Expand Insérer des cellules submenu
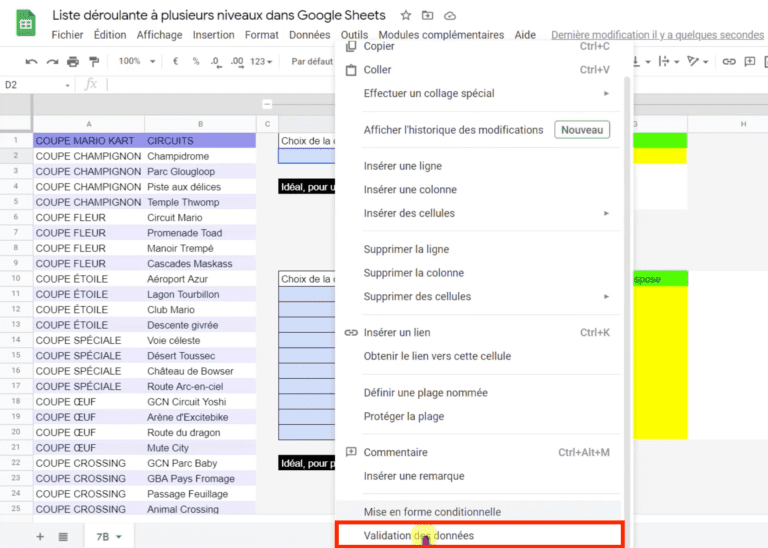 pos(606,213)
